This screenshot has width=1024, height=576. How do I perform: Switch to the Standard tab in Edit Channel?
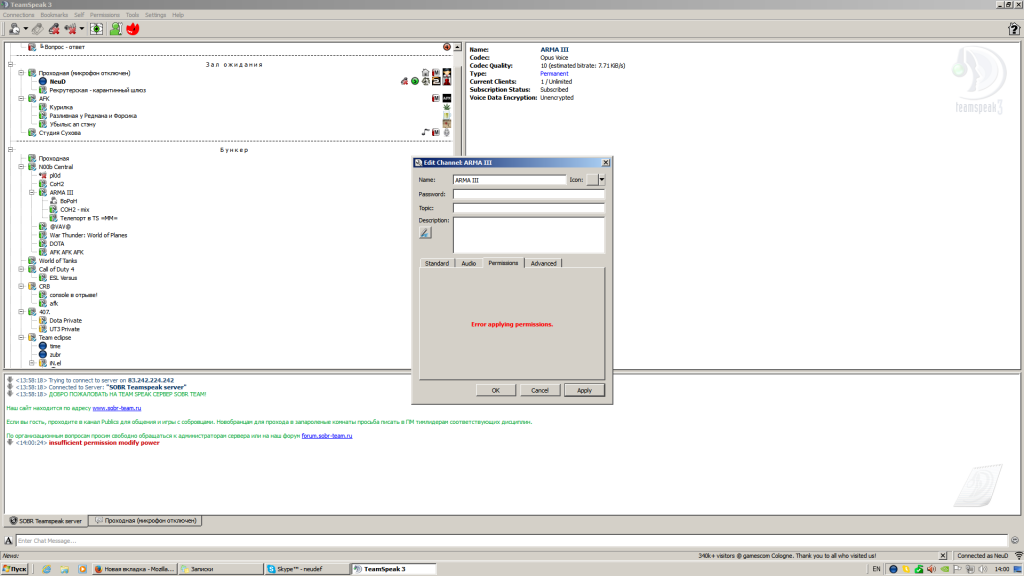click(x=437, y=263)
